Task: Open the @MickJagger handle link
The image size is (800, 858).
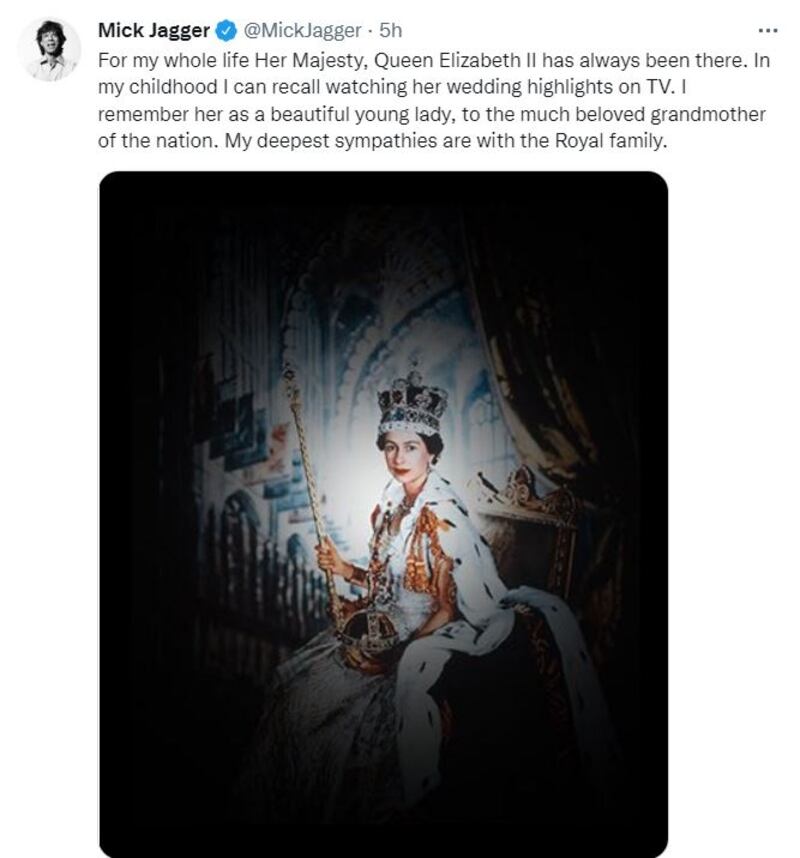Action: click(x=302, y=31)
